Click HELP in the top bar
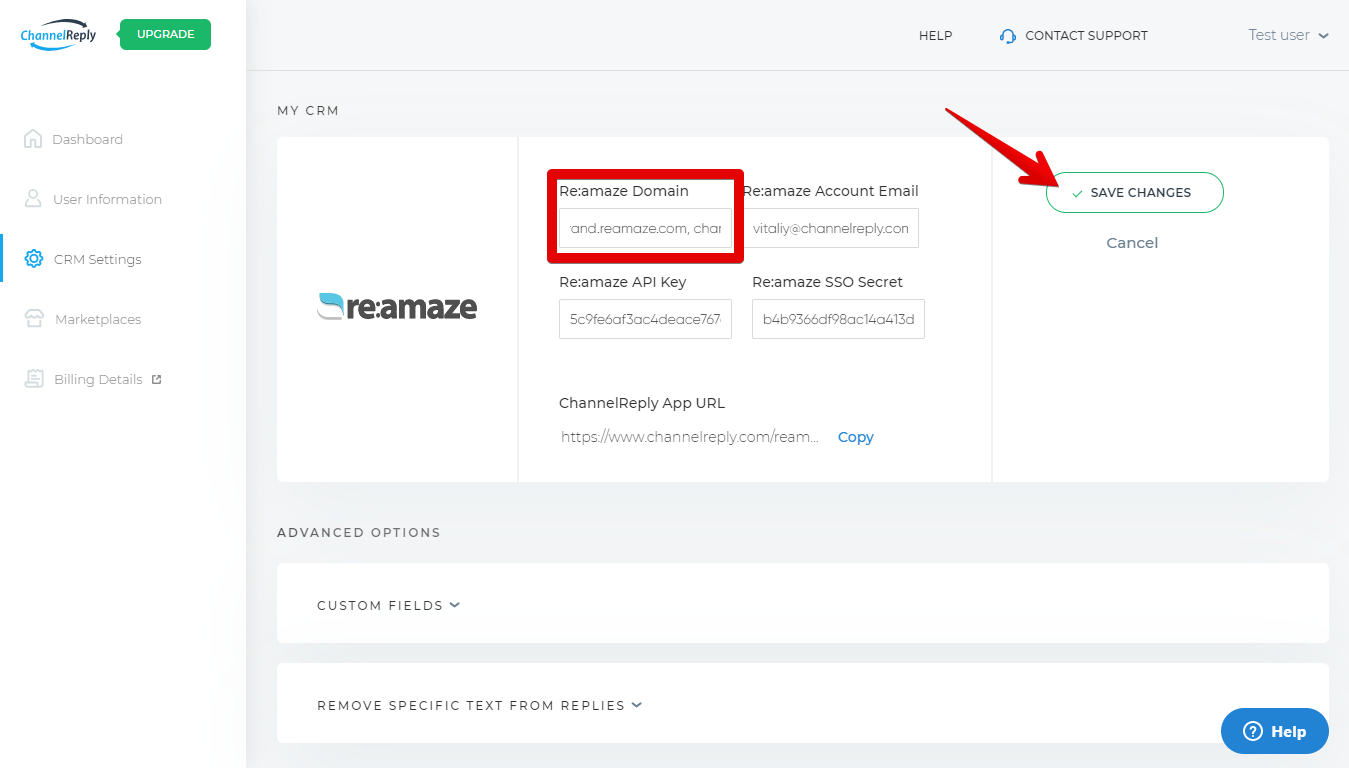The width and height of the screenshot is (1349, 768). 935,35
